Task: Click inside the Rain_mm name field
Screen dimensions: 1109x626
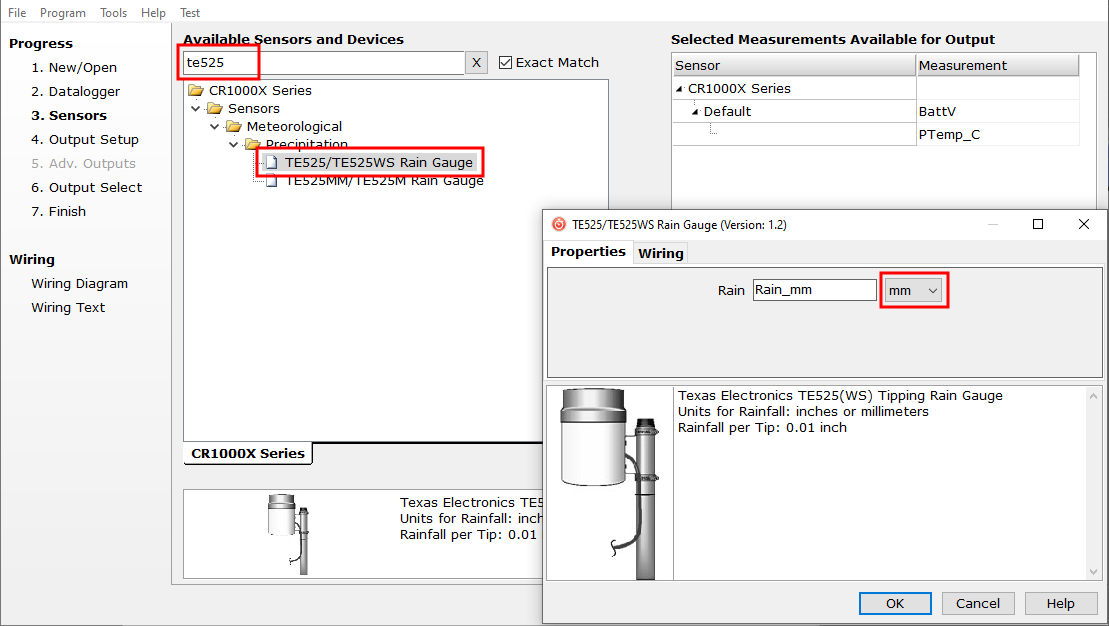Action: click(813, 289)
